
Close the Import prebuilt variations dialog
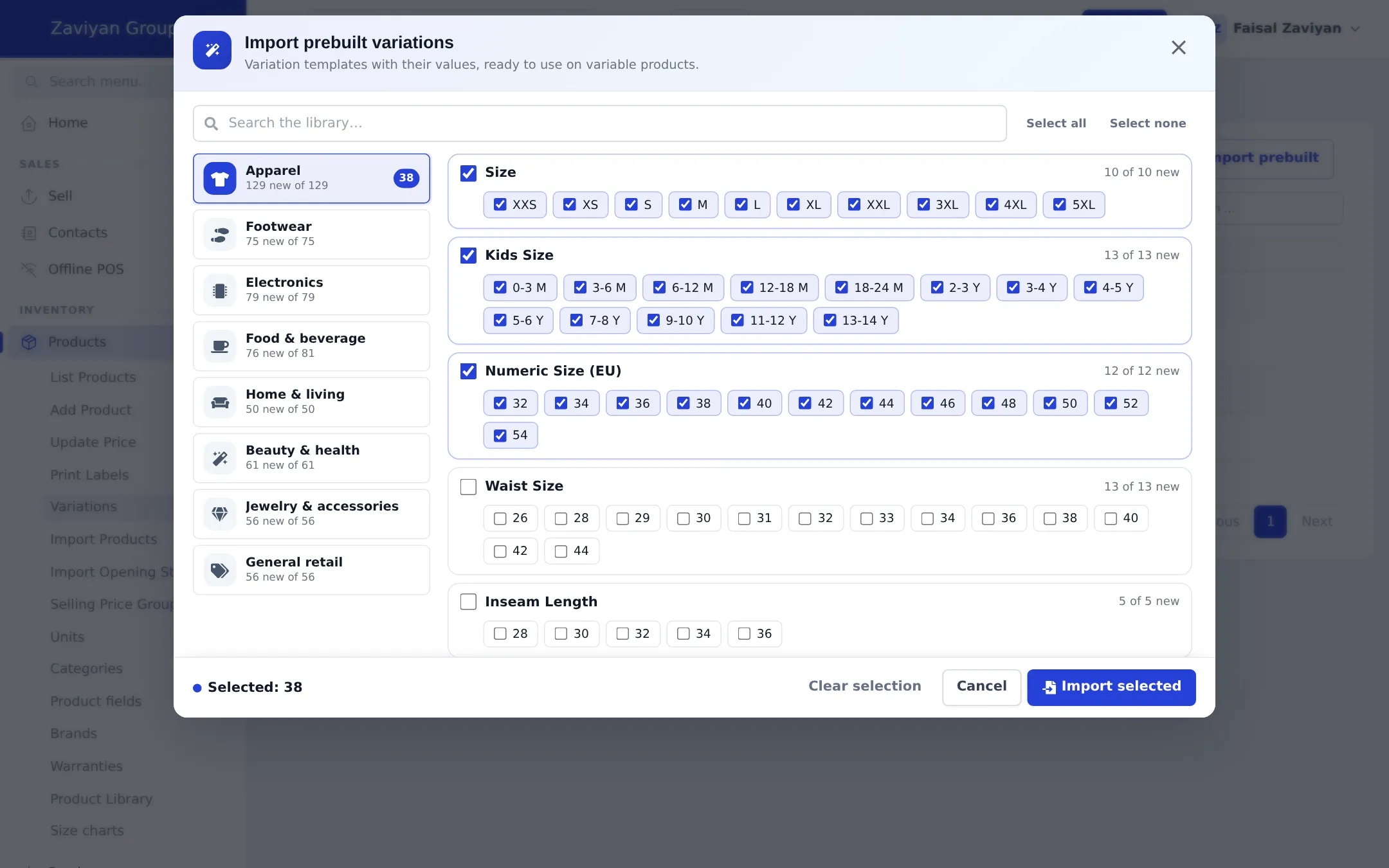(1178, 48)
